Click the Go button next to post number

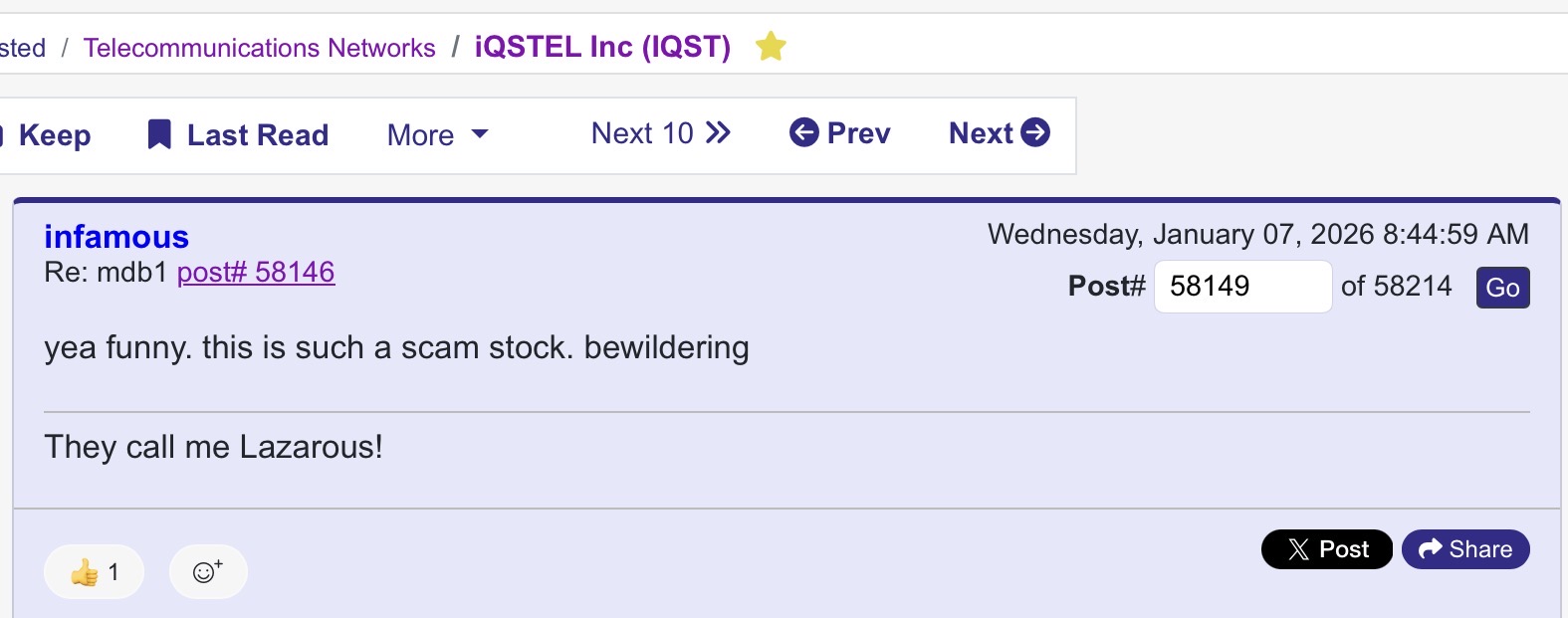tap(1502, 288)
